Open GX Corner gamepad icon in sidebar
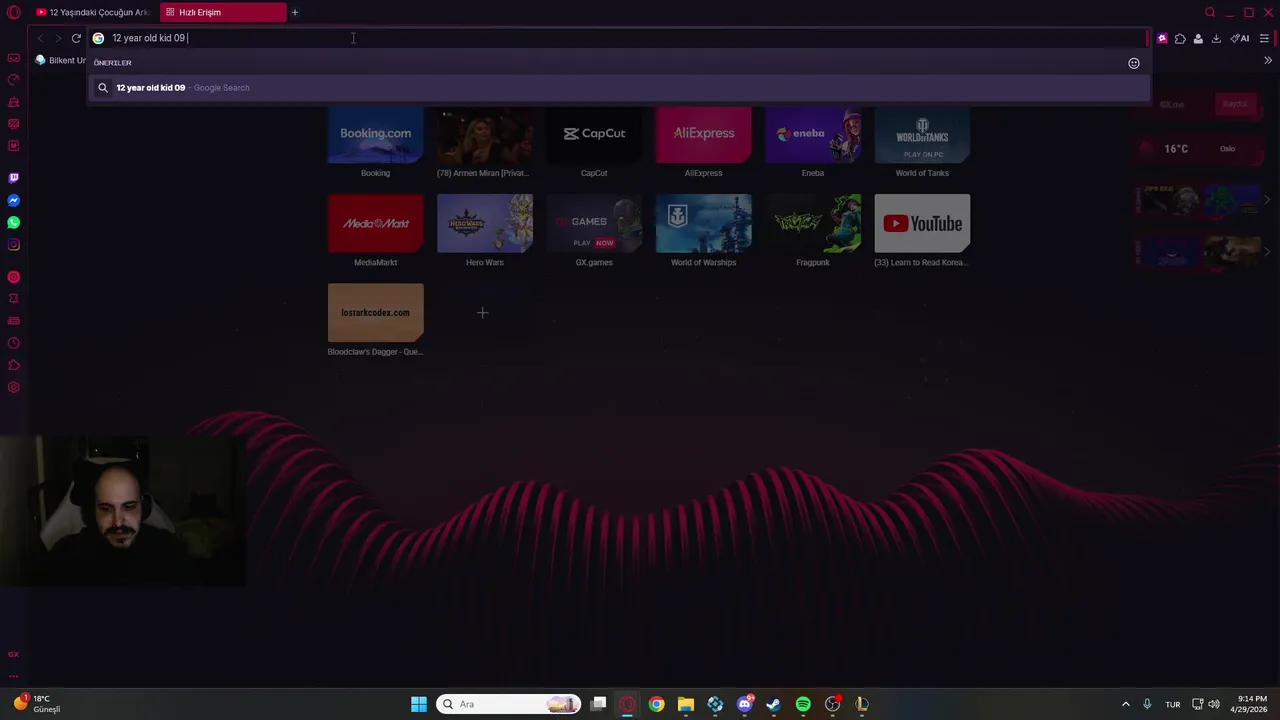The height and width of the screenshot is (720, 1280). point(14,58)
